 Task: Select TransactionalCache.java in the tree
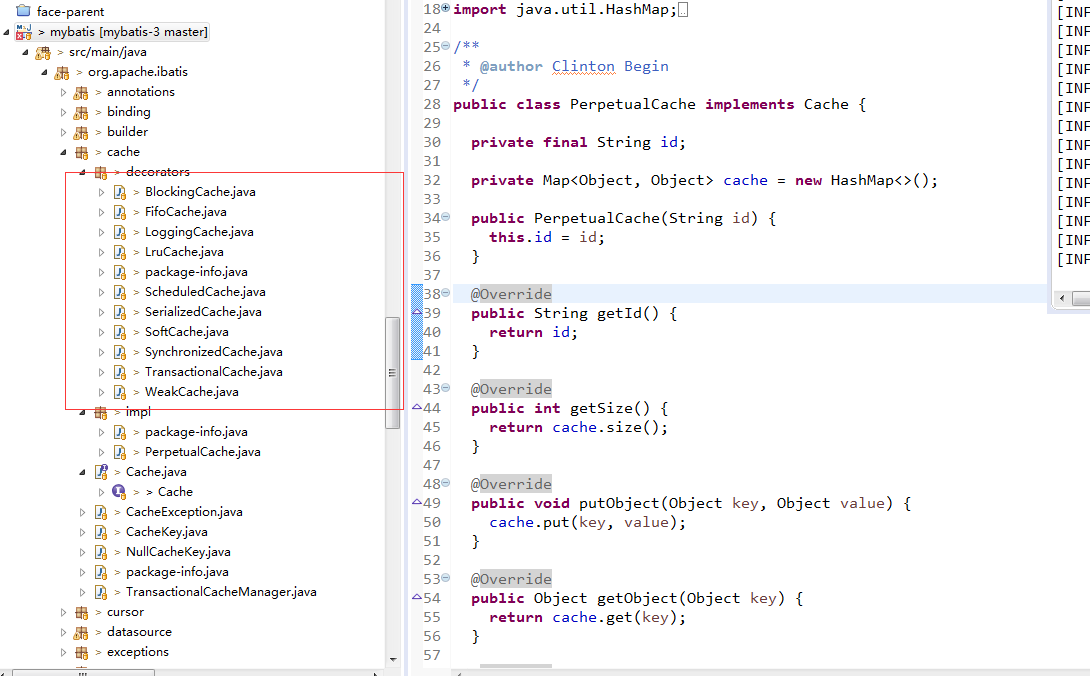pyautogui.click(x=213, y=373)
